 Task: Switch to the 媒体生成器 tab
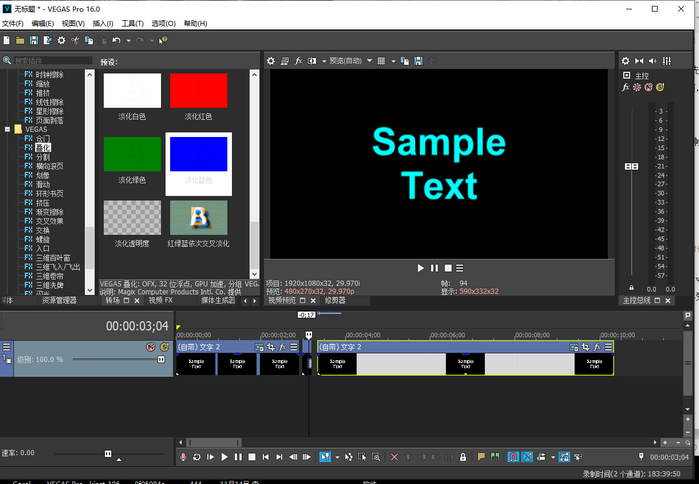click(218, 300)
